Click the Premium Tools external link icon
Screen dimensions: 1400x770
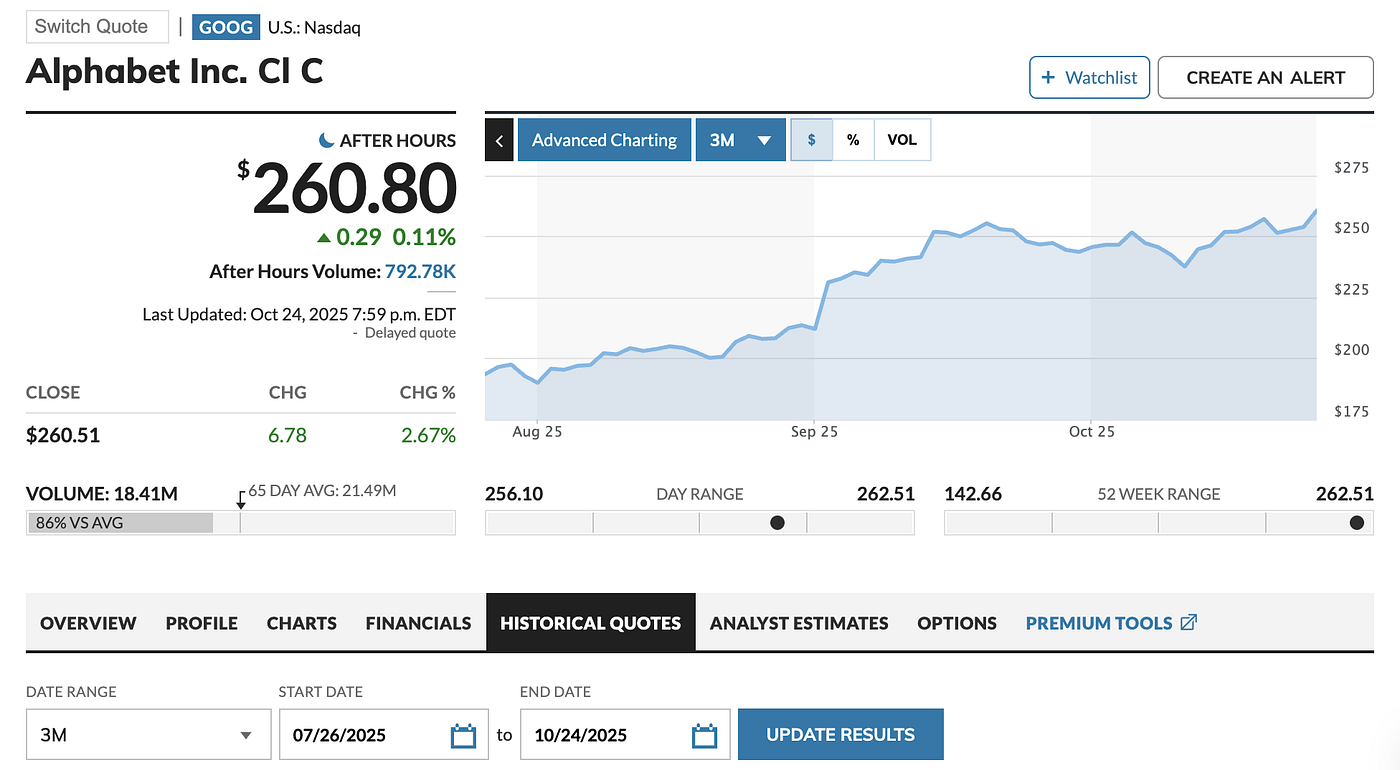[1188, 621]
